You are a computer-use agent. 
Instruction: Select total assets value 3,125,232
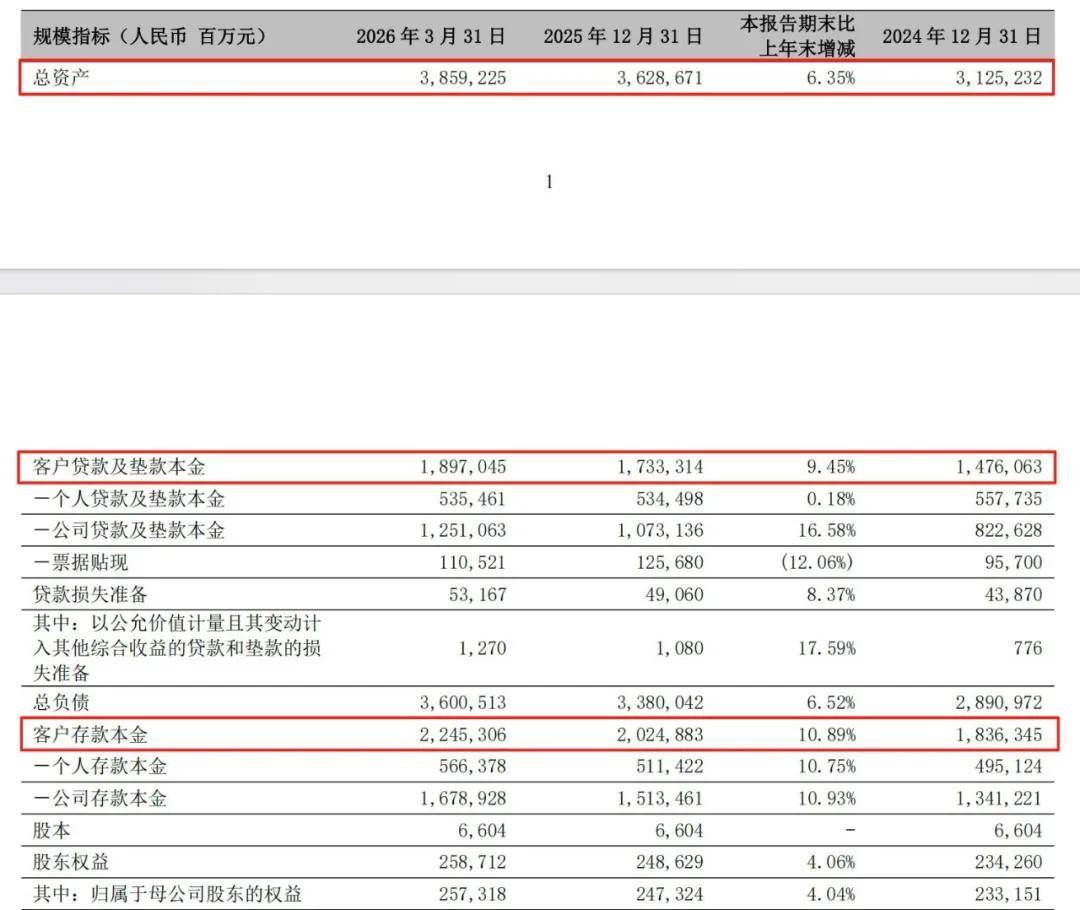(x=999, y=78)
